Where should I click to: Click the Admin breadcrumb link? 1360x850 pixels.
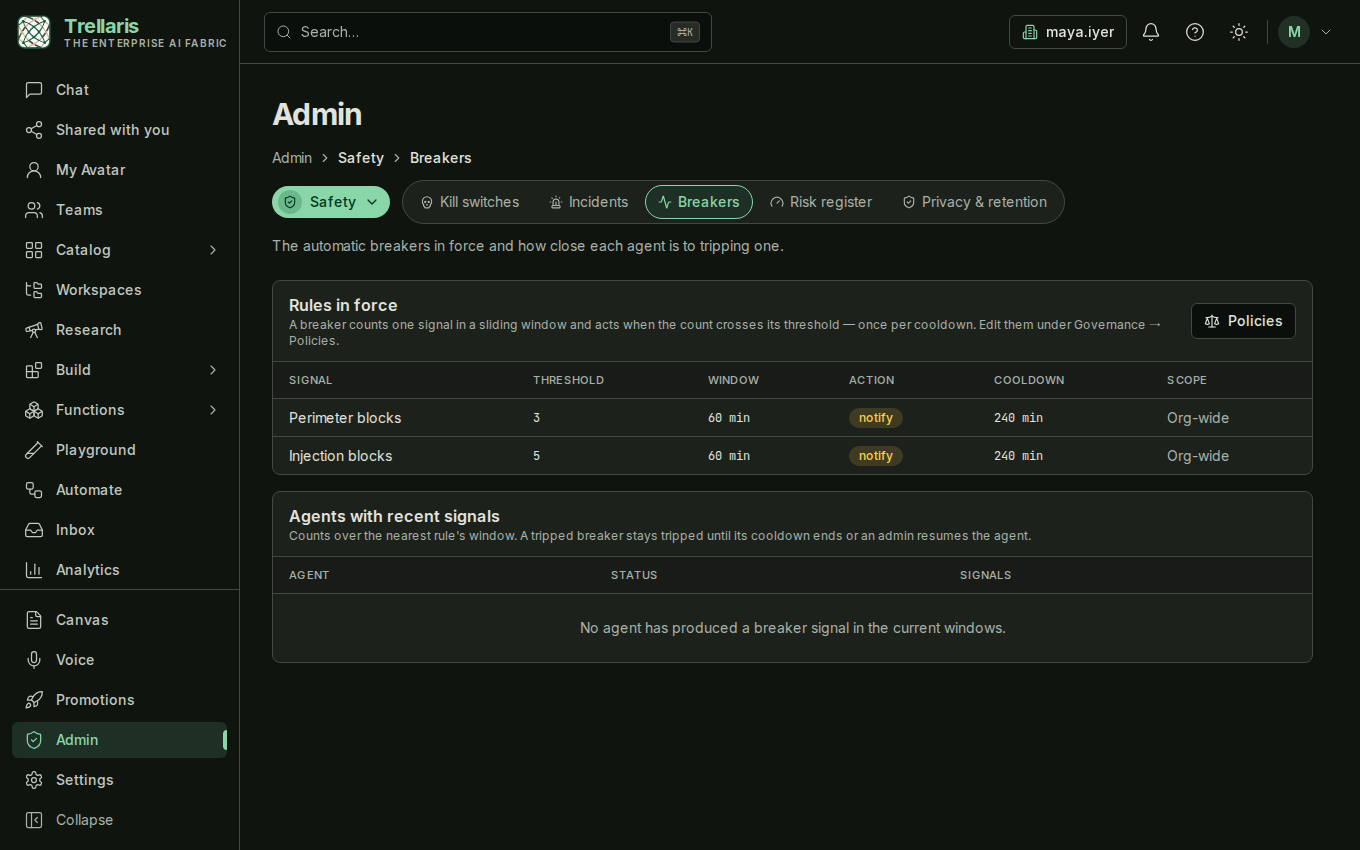tap(292, 158)
